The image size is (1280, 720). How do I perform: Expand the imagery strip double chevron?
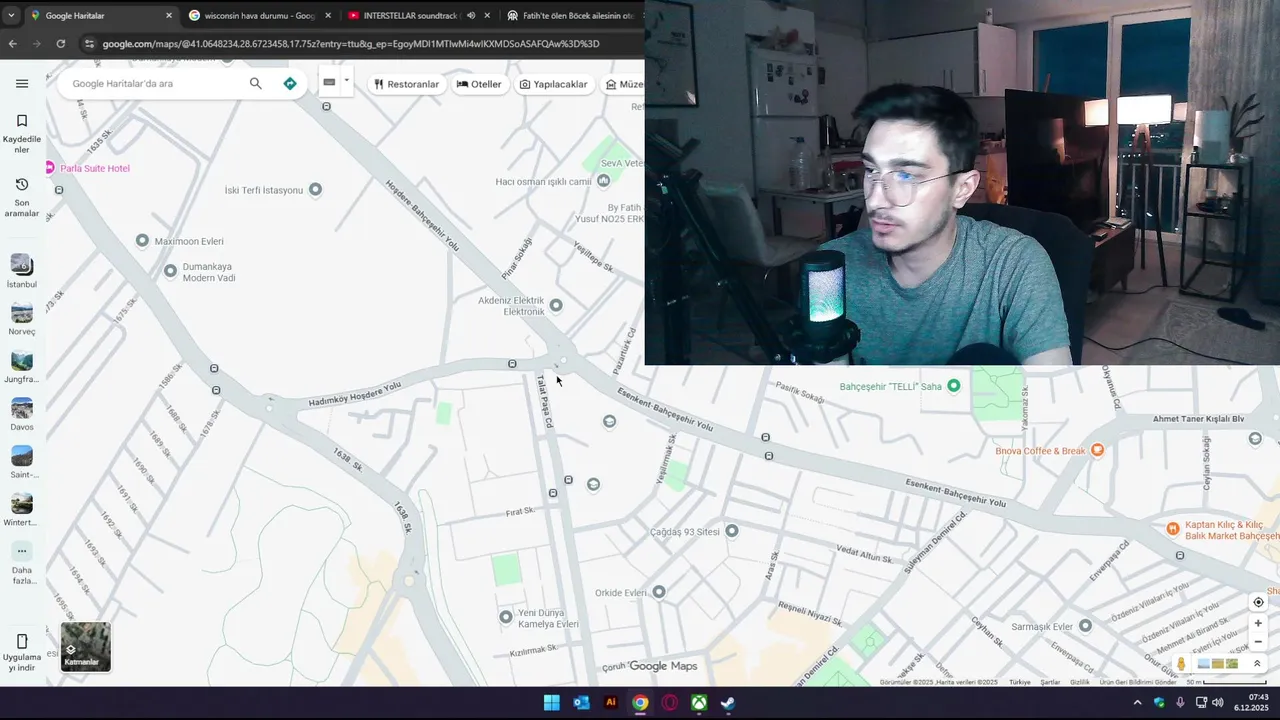1257,663
